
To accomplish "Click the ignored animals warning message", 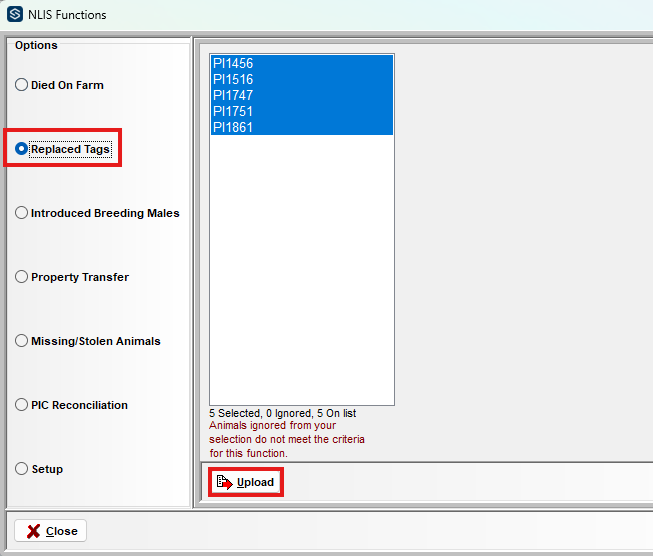I will (x=287, y=439).
